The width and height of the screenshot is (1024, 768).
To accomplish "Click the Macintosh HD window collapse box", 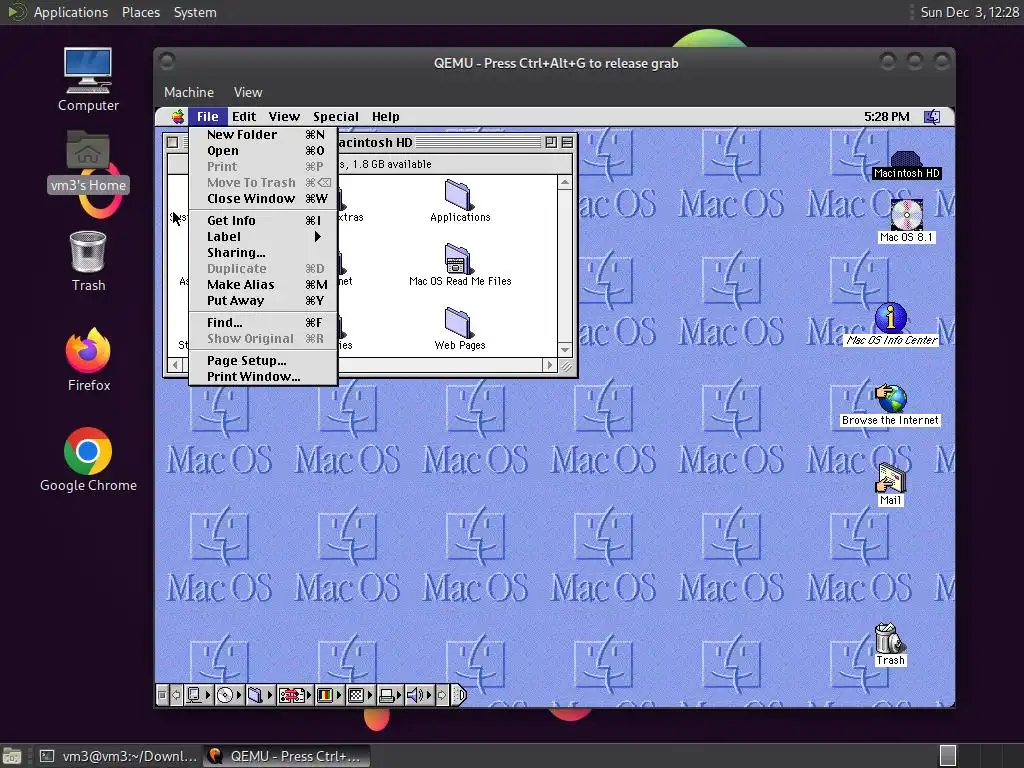I will [567, 142].
